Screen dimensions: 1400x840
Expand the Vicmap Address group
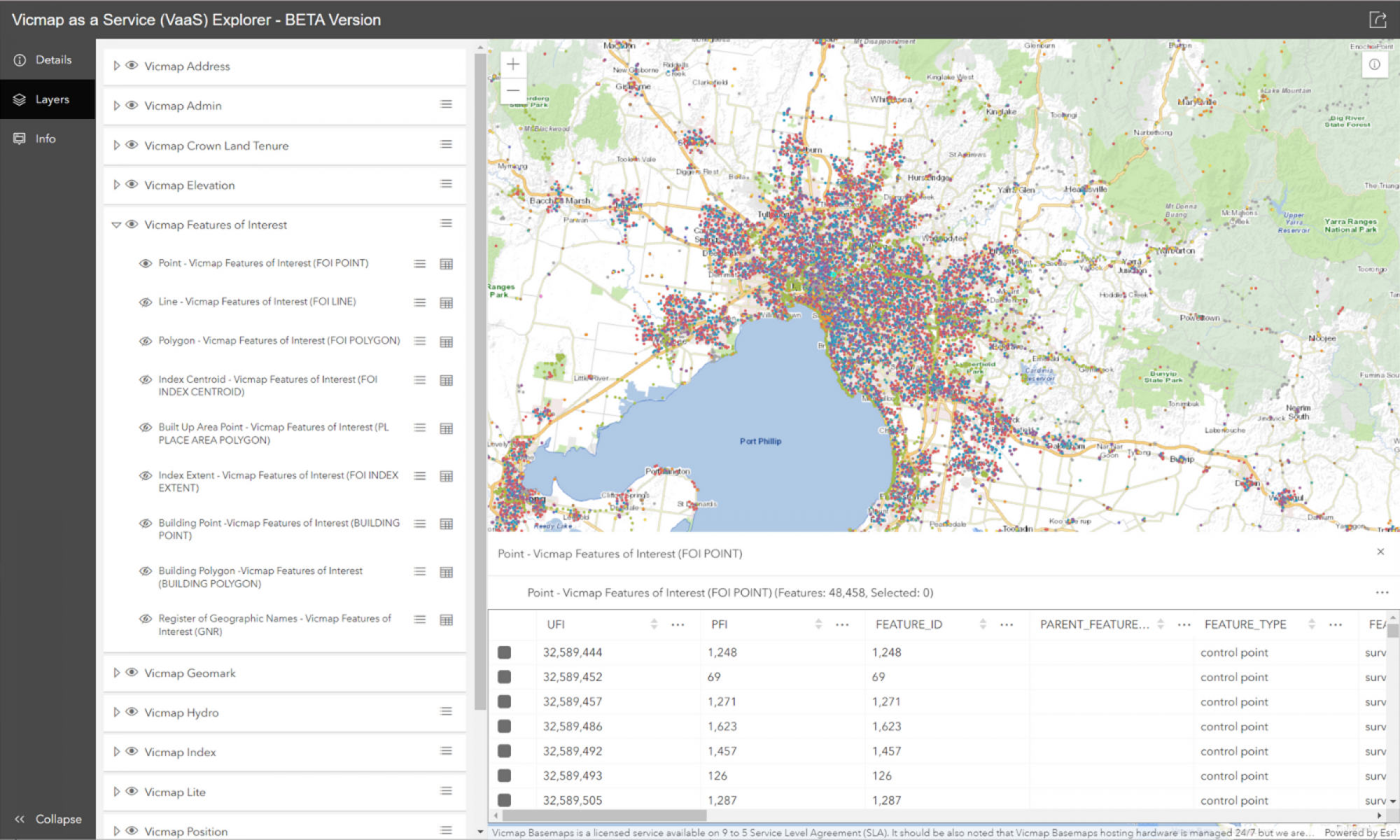click(x=116, y=65)
